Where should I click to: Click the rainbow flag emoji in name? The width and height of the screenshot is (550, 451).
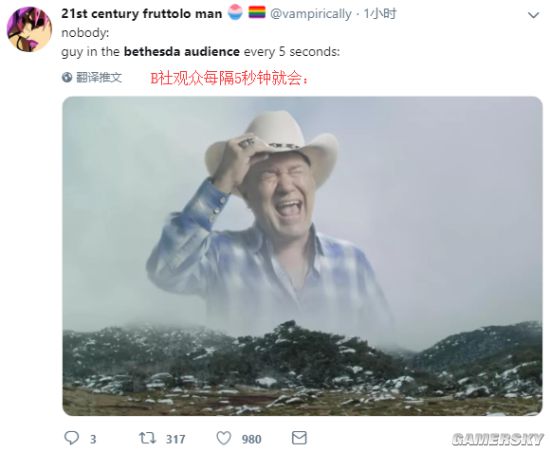[x=257, y=12]
